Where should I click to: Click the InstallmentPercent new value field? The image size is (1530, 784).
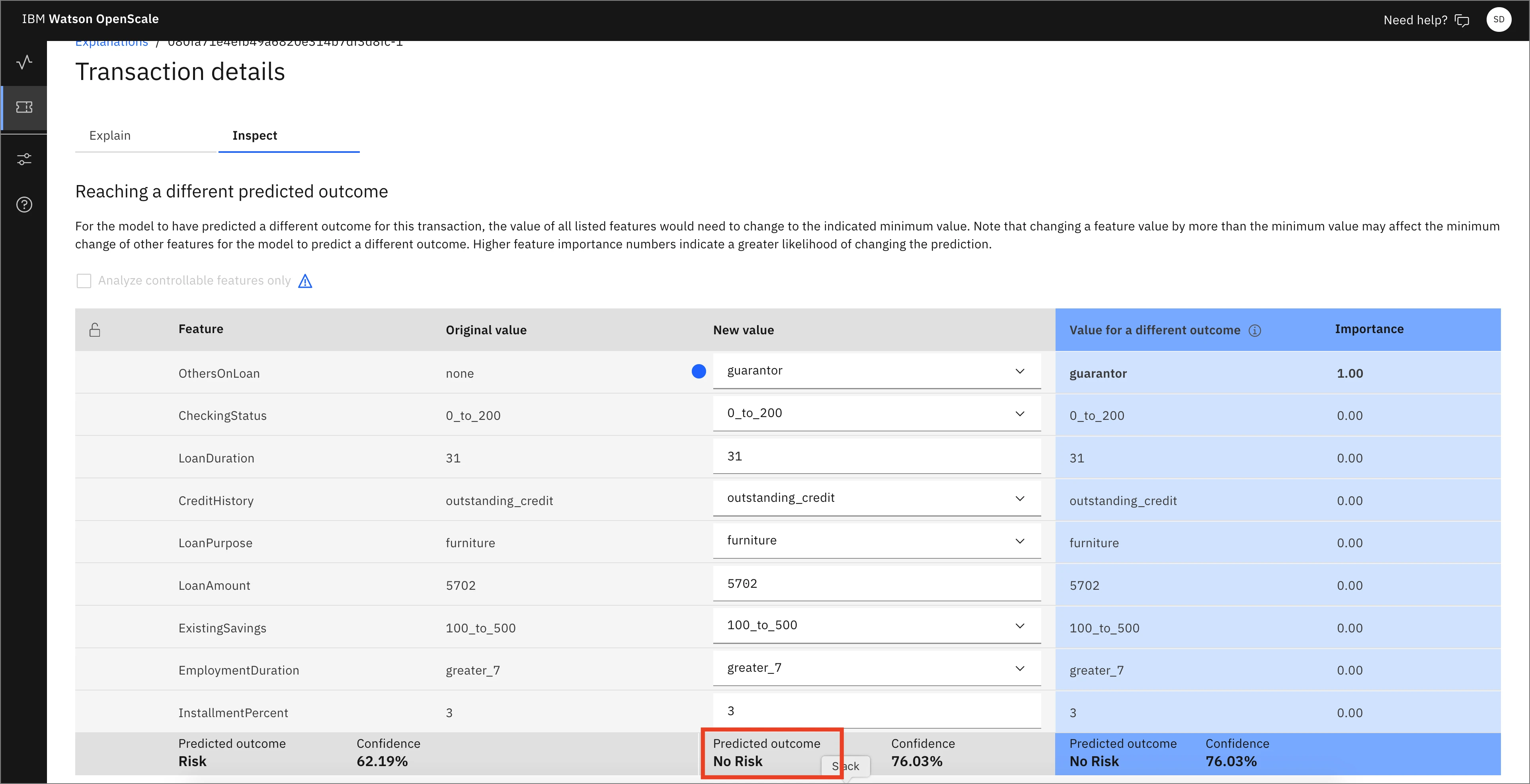(877, 711)
